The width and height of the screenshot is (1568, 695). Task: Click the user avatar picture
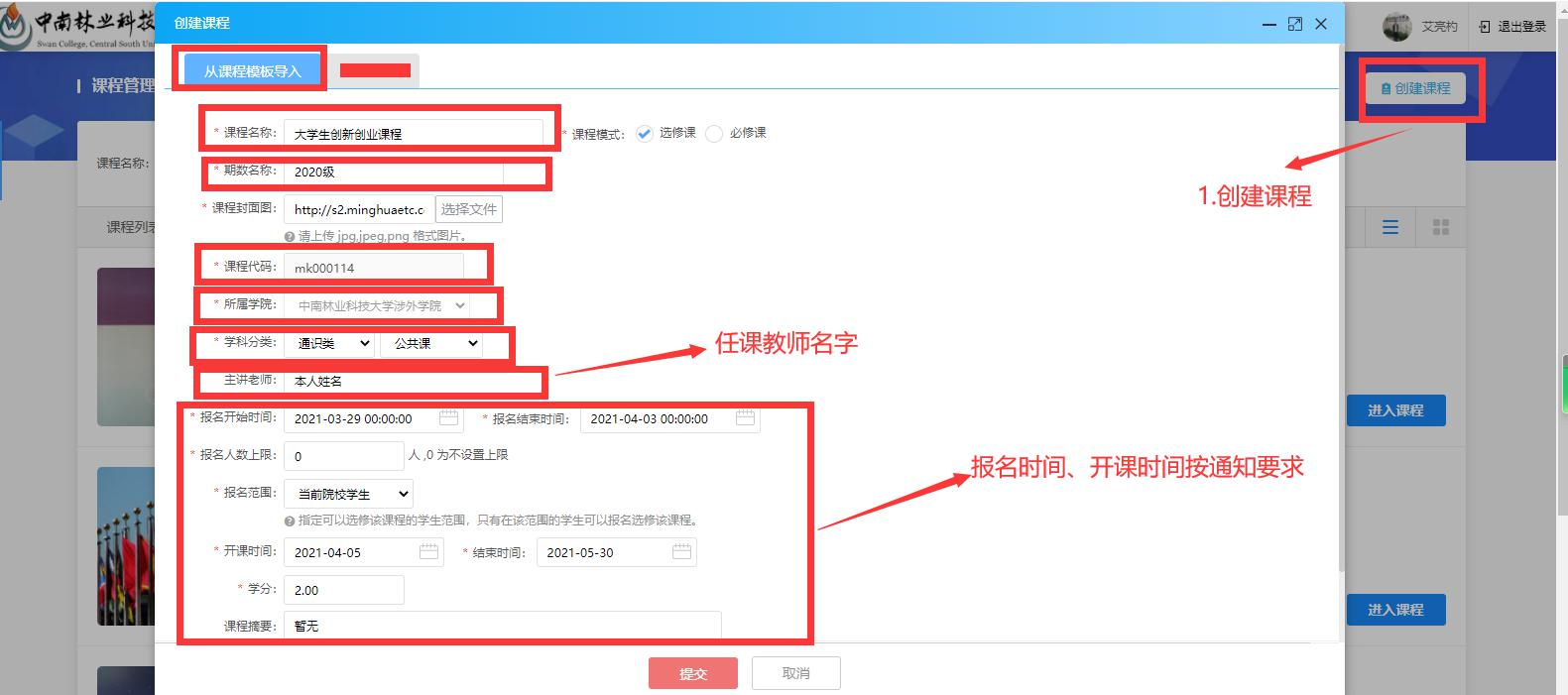(x=1396, y=27)
